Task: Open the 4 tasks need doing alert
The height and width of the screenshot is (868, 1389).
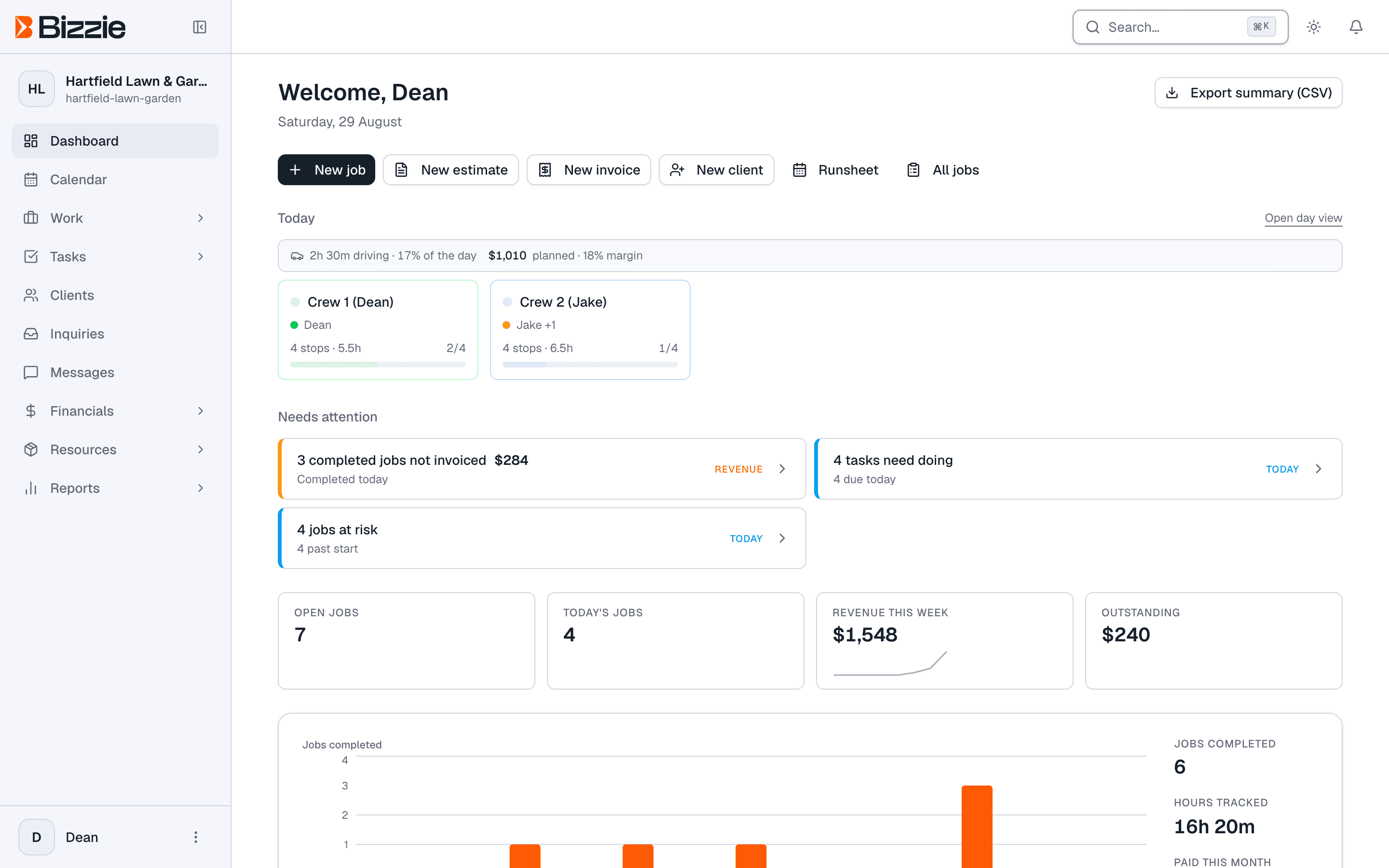Action: [x=1078, y=468]
